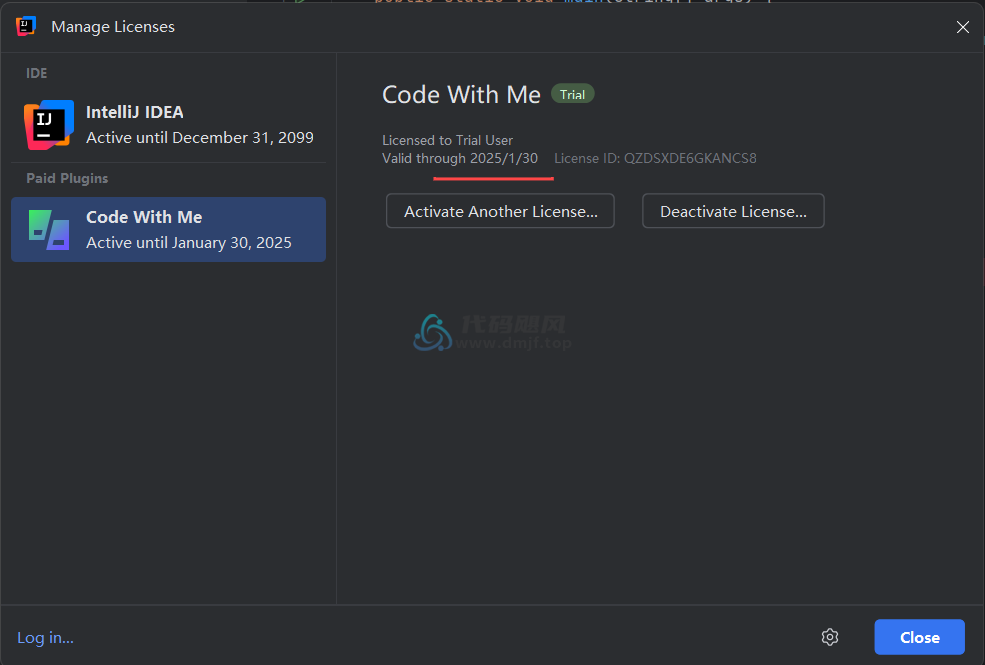The height and width of the screenshot is (665, 985).
Task: Click the Code With Me plugin icon
Action: coord(49,230)
